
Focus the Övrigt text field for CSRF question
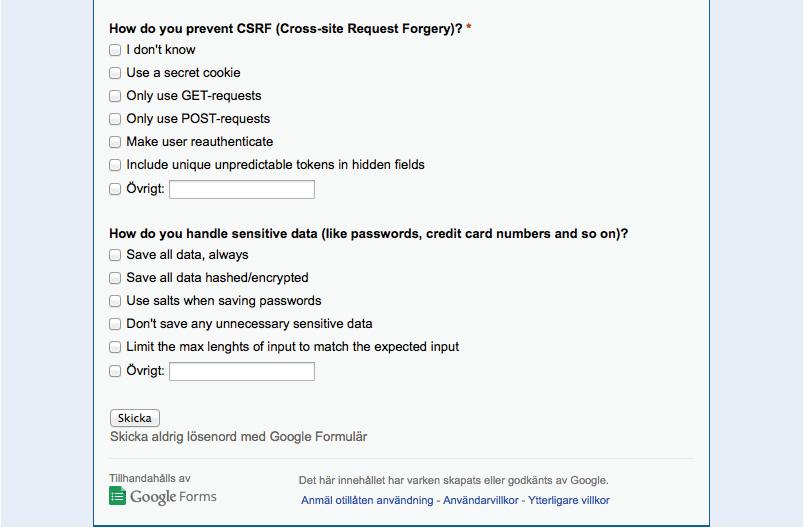242,189
